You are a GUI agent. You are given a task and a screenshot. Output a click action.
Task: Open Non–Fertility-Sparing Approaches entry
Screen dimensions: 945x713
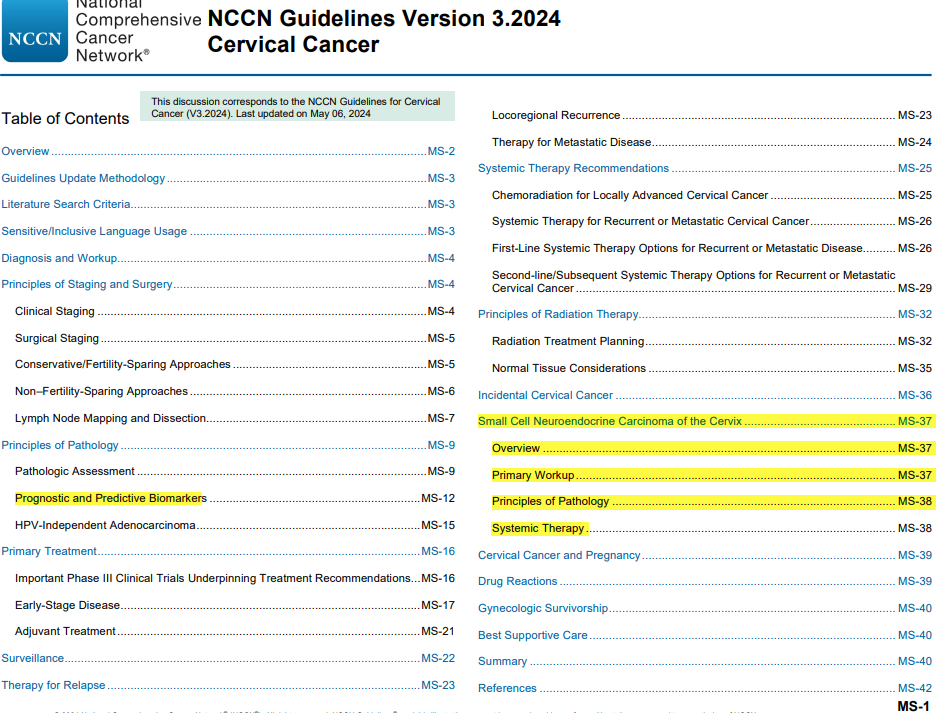234,391
